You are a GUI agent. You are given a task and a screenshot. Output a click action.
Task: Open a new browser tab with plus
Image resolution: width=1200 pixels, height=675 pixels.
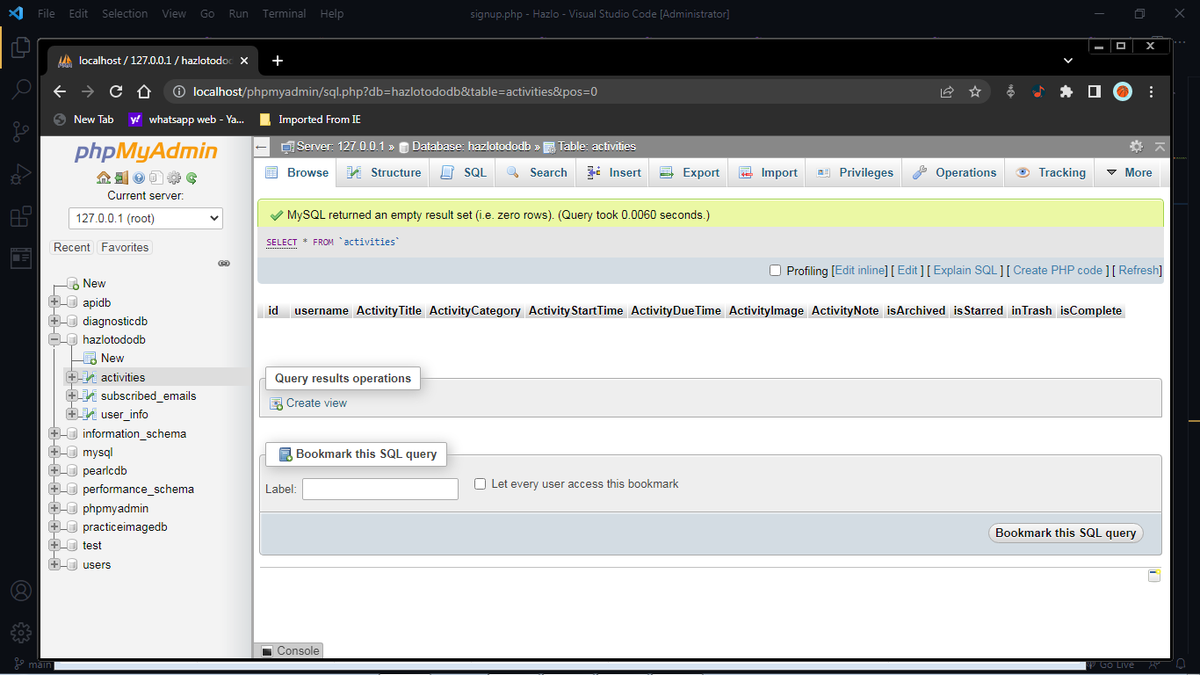click(277, 59)
